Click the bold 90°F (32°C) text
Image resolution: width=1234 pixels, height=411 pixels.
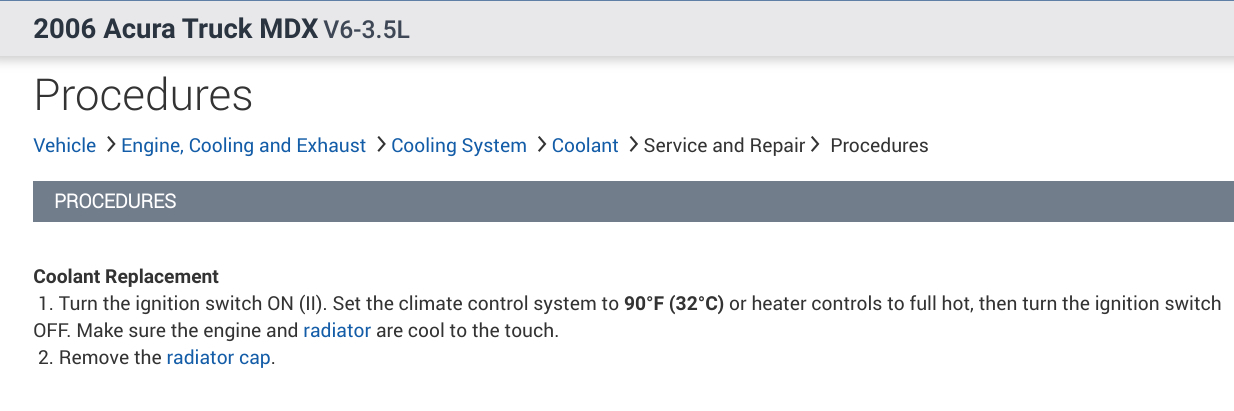pyautogui.click(x=673, y=304)
